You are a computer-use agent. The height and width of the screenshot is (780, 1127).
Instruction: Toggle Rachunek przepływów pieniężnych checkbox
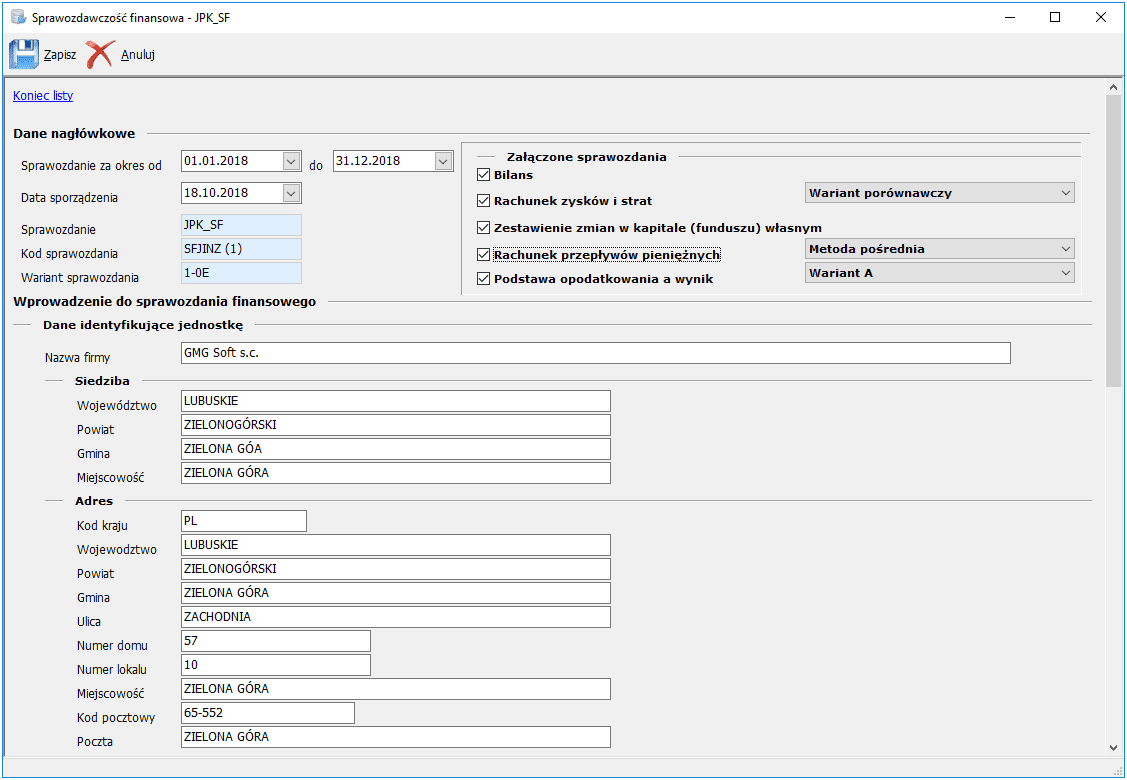(x=484, y=254)
